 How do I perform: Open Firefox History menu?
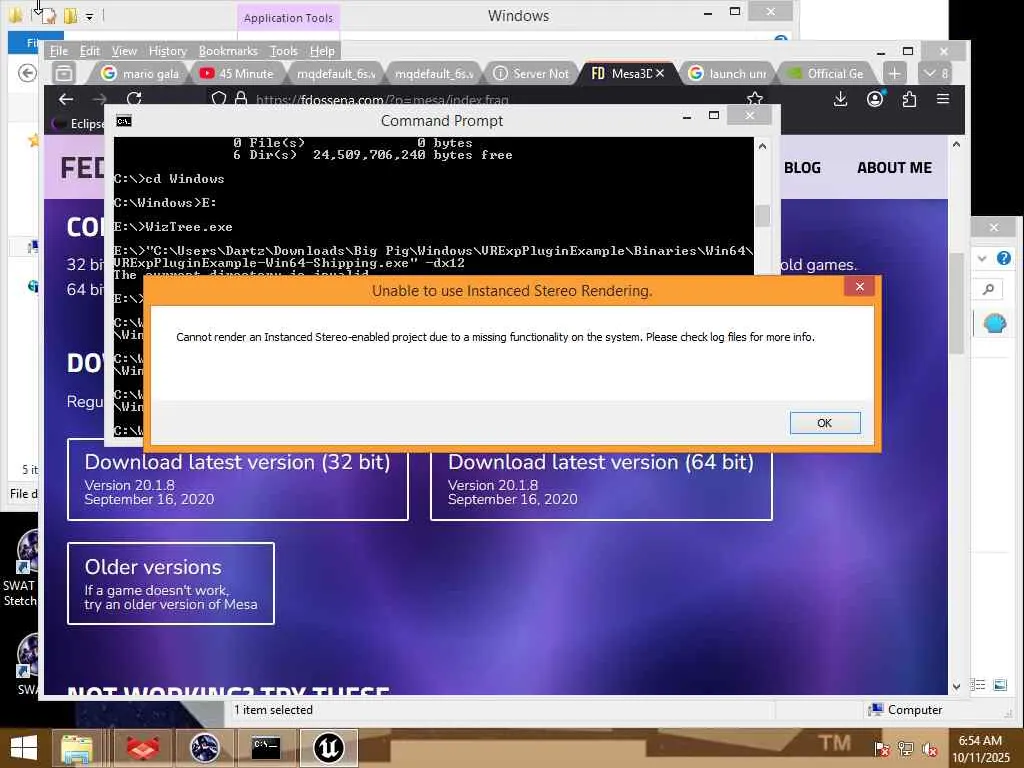click(x=167, y=51)
